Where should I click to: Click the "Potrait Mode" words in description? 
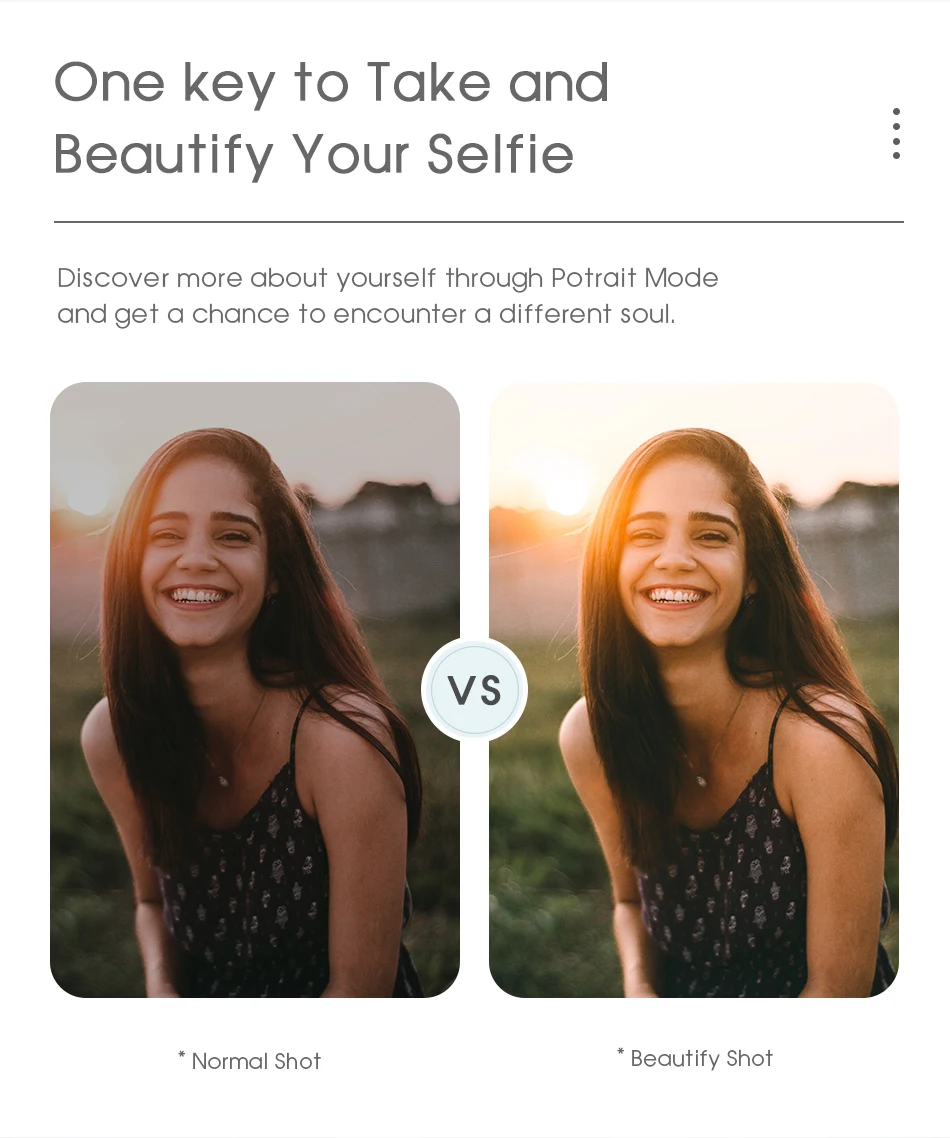pos(634,278)
